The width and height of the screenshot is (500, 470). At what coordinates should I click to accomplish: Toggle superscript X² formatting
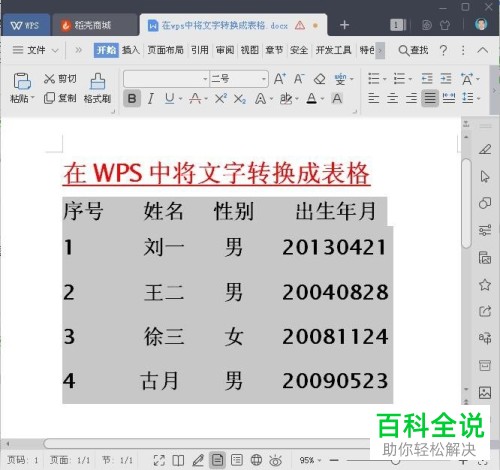(221, 99)
